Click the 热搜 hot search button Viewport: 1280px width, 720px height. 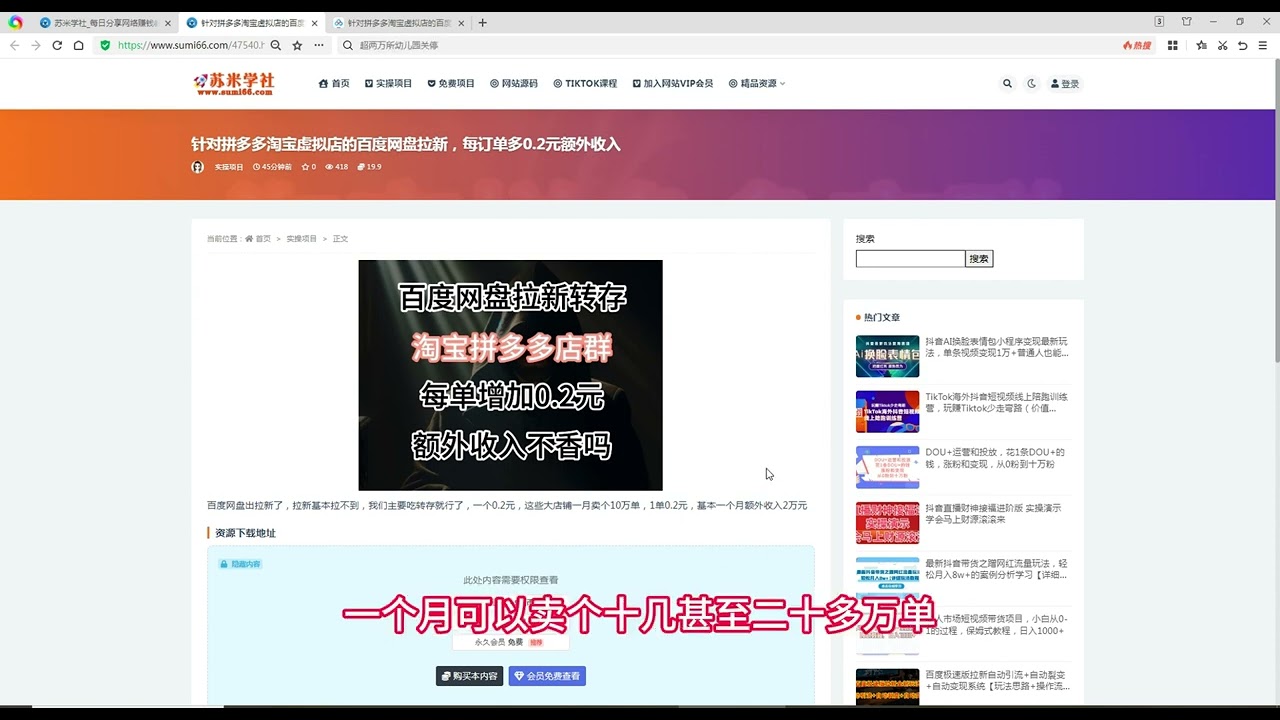pyautogui.click(x=1137, y=45)
